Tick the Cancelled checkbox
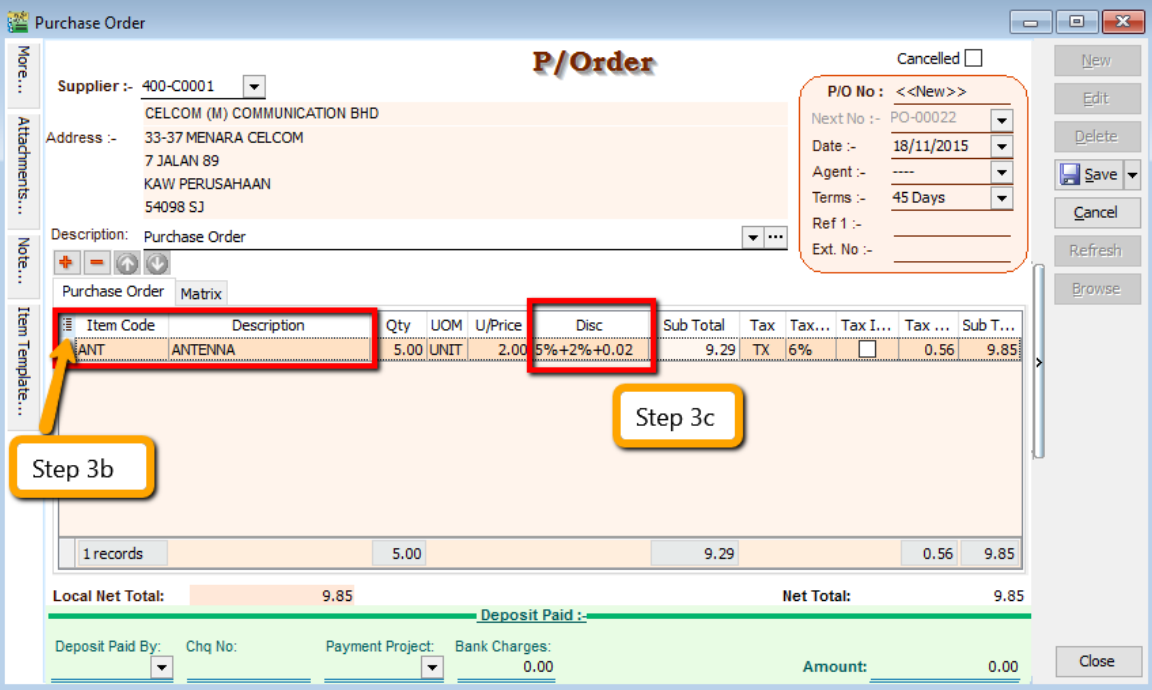The image size is (1152, 690). (x=972, y=59)
